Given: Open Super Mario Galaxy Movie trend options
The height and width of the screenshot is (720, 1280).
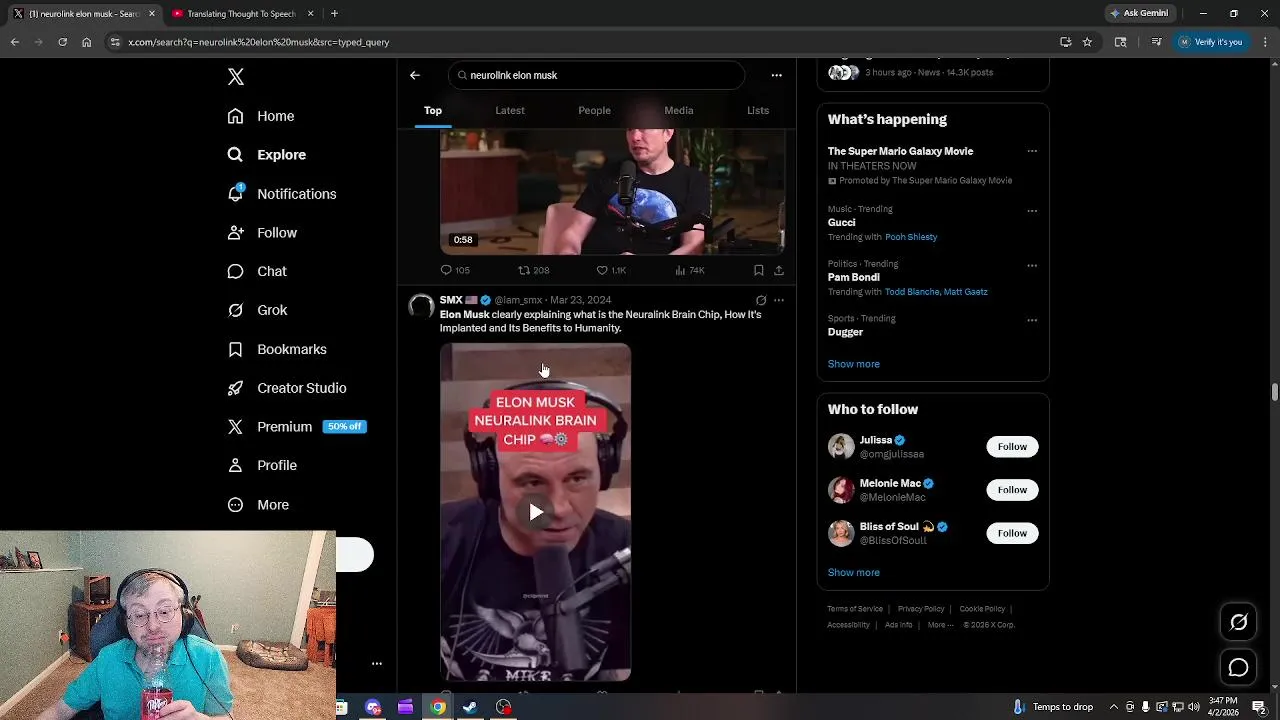Looking at the screenshot, I should pos(1032,151).
